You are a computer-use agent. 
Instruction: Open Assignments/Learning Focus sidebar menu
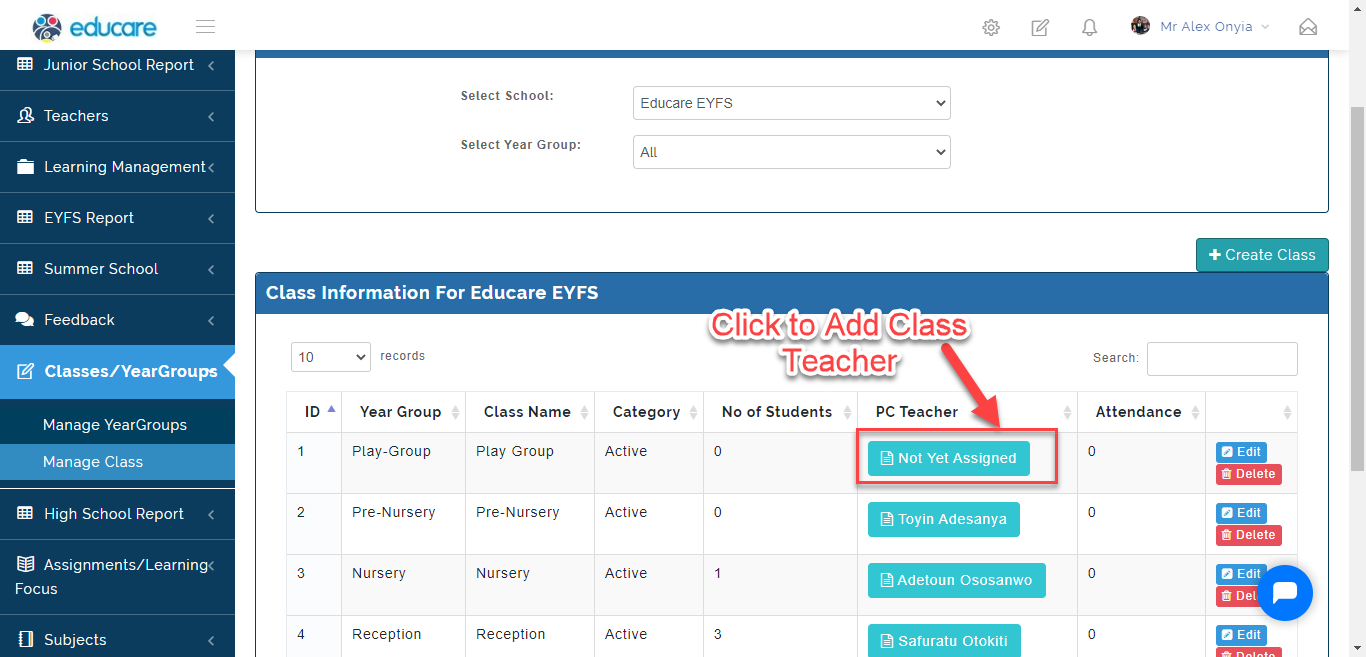(117, 577)
